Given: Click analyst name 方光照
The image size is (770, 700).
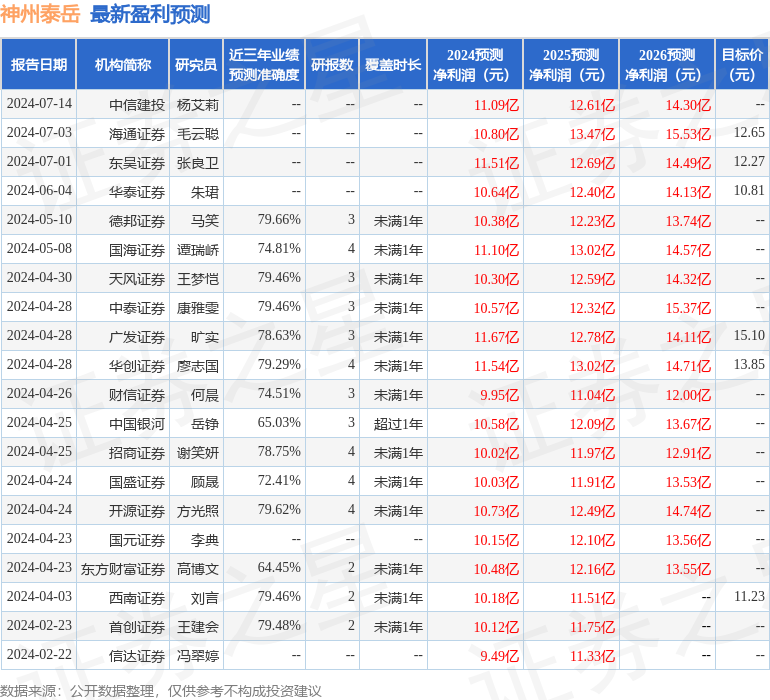Looking at the screenshot, I should [197, 510].
